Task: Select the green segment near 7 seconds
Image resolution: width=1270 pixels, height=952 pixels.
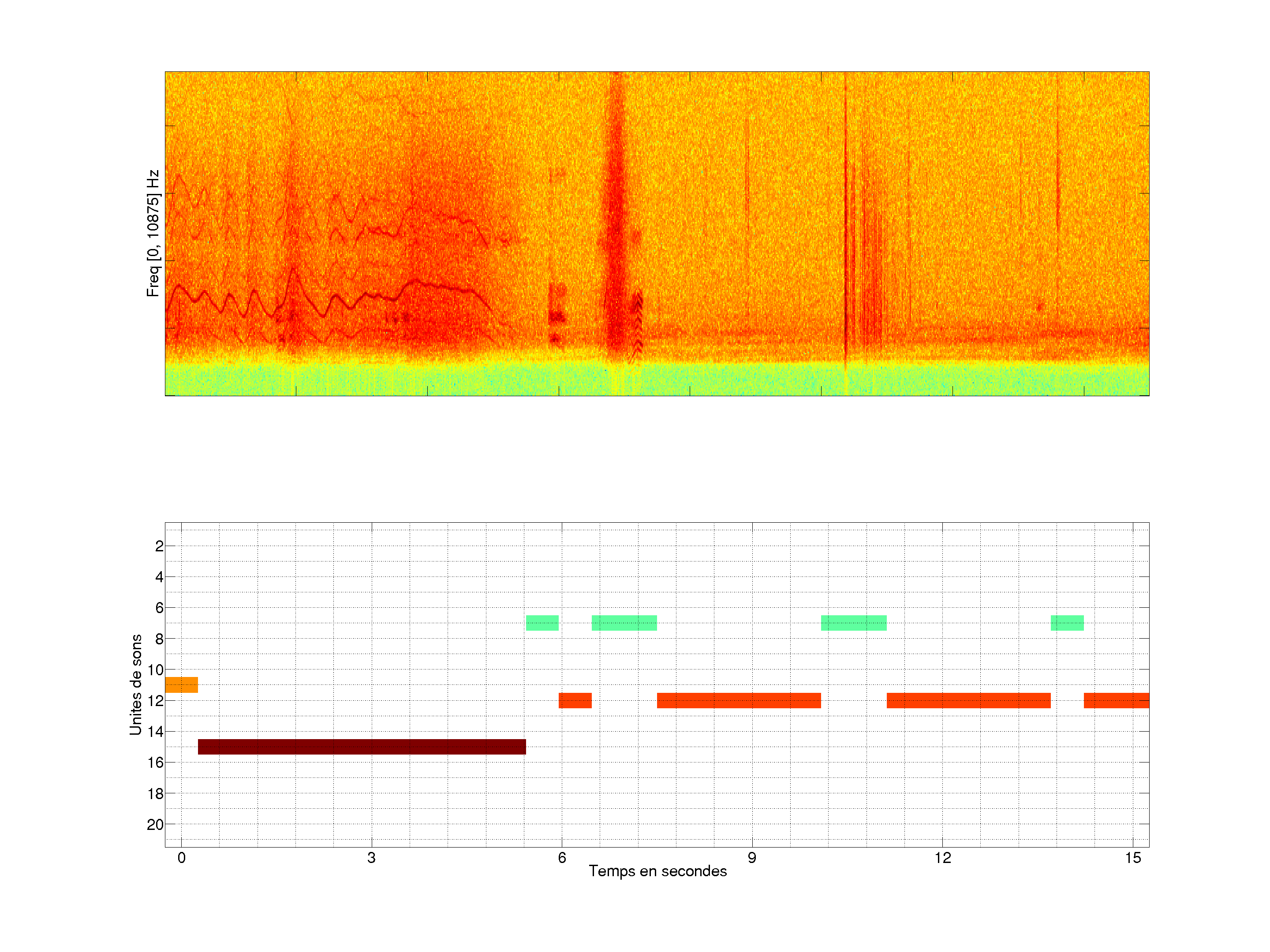Action: pos(624,623)
